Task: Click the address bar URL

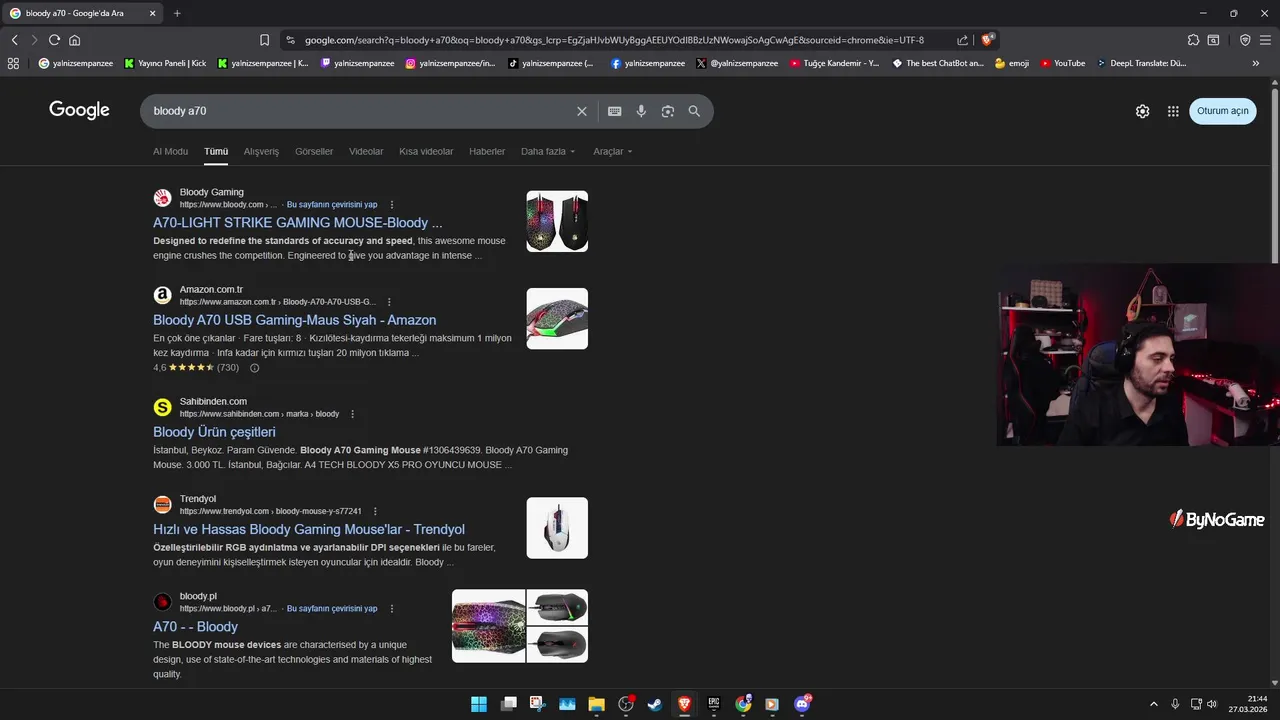Action: pos(614,40)
